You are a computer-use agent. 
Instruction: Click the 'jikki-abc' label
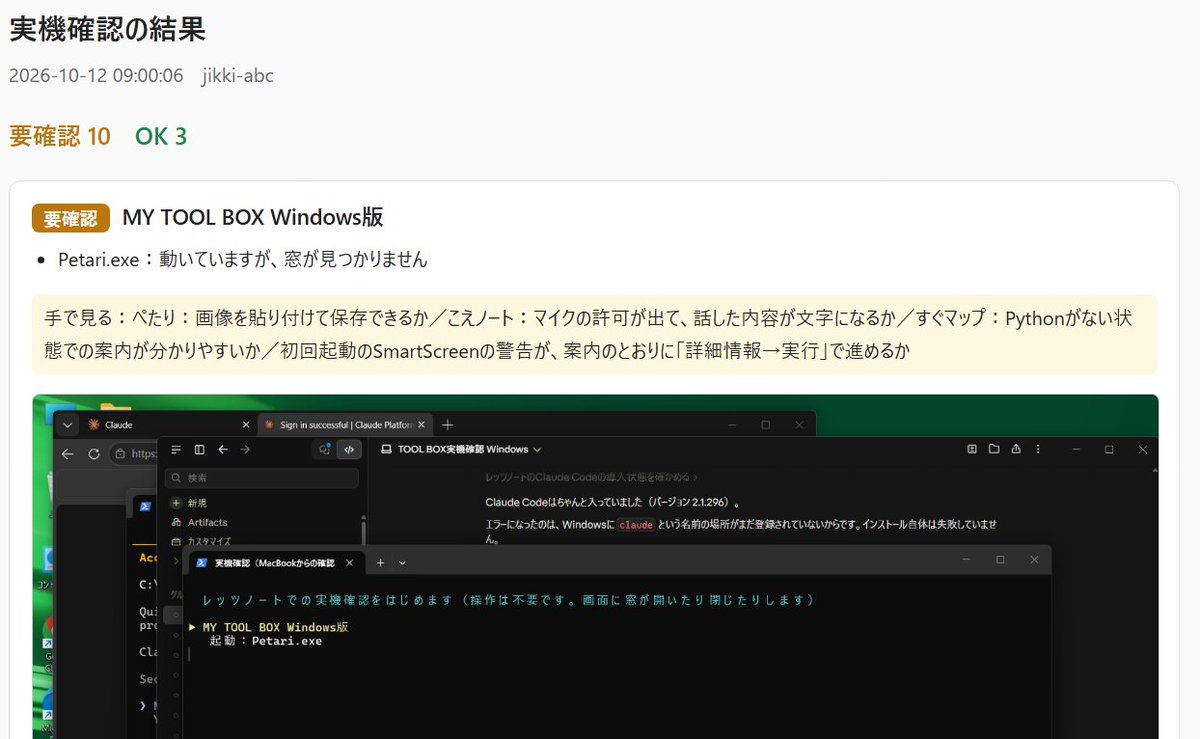point(237,76)
